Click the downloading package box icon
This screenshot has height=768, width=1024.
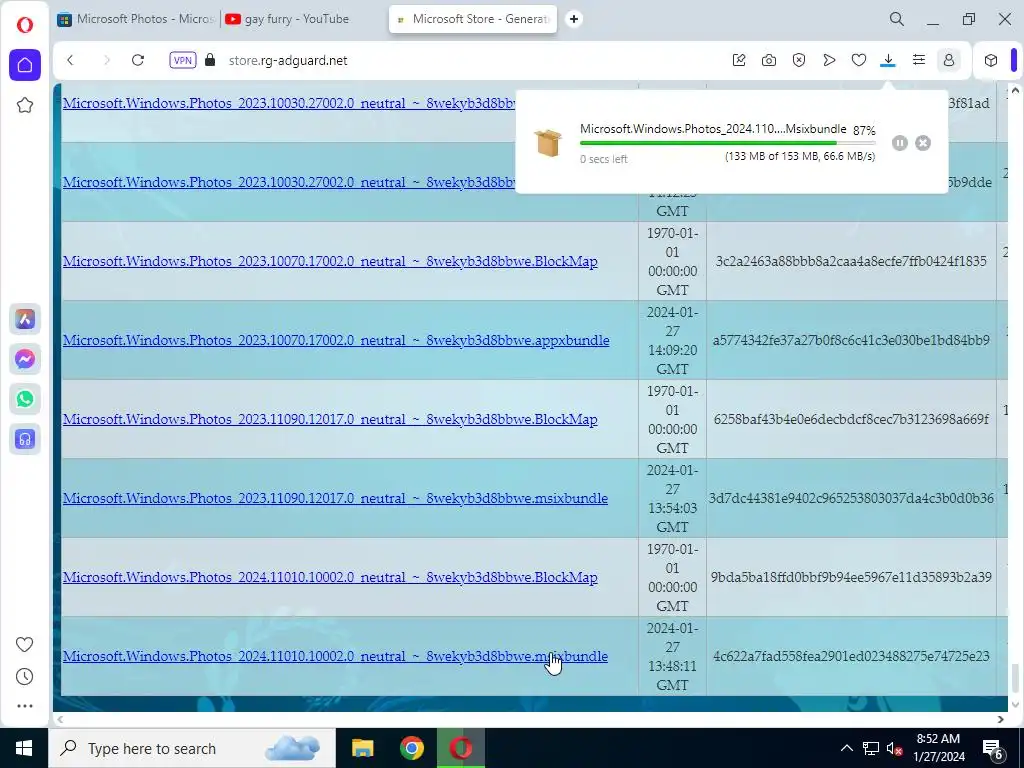548,142
